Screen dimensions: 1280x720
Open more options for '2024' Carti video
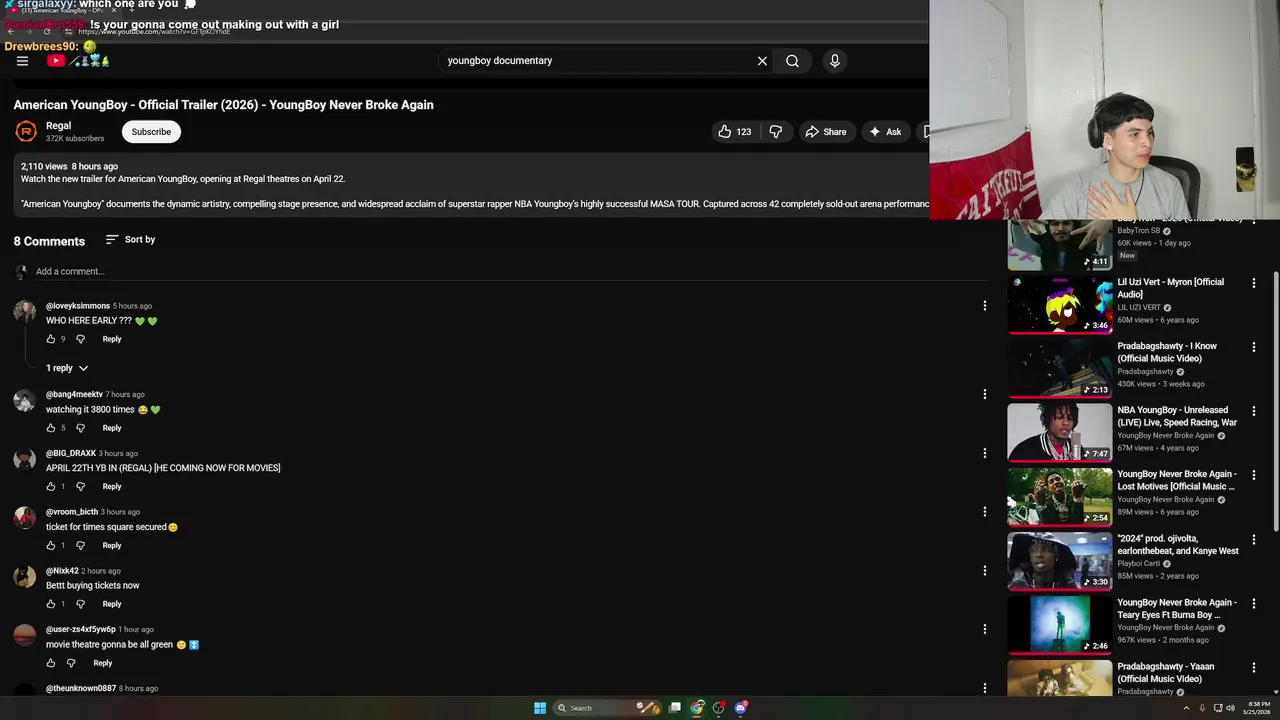1253,539
